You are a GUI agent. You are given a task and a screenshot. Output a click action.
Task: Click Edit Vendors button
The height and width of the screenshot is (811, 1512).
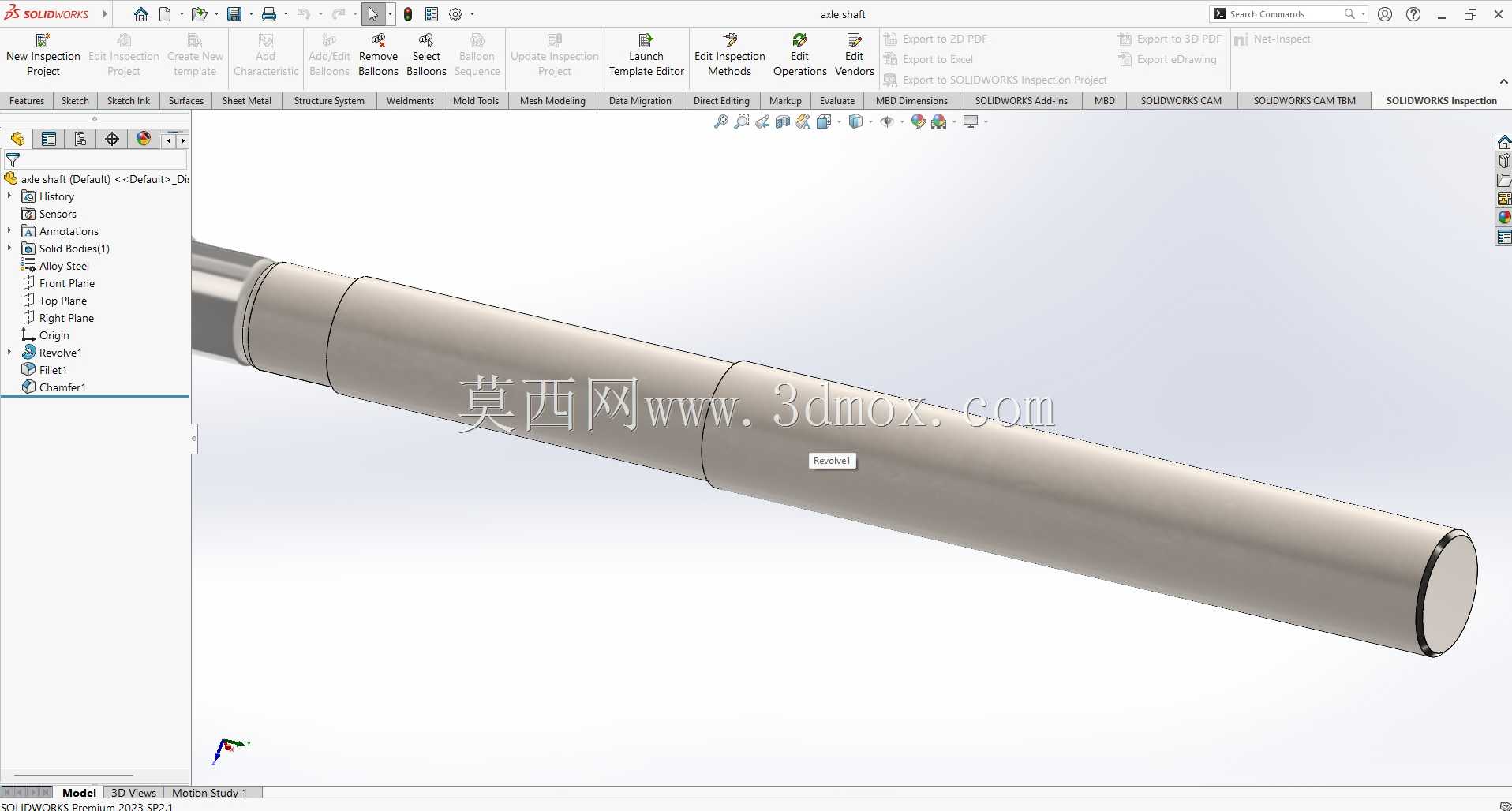tap(855, 55)
